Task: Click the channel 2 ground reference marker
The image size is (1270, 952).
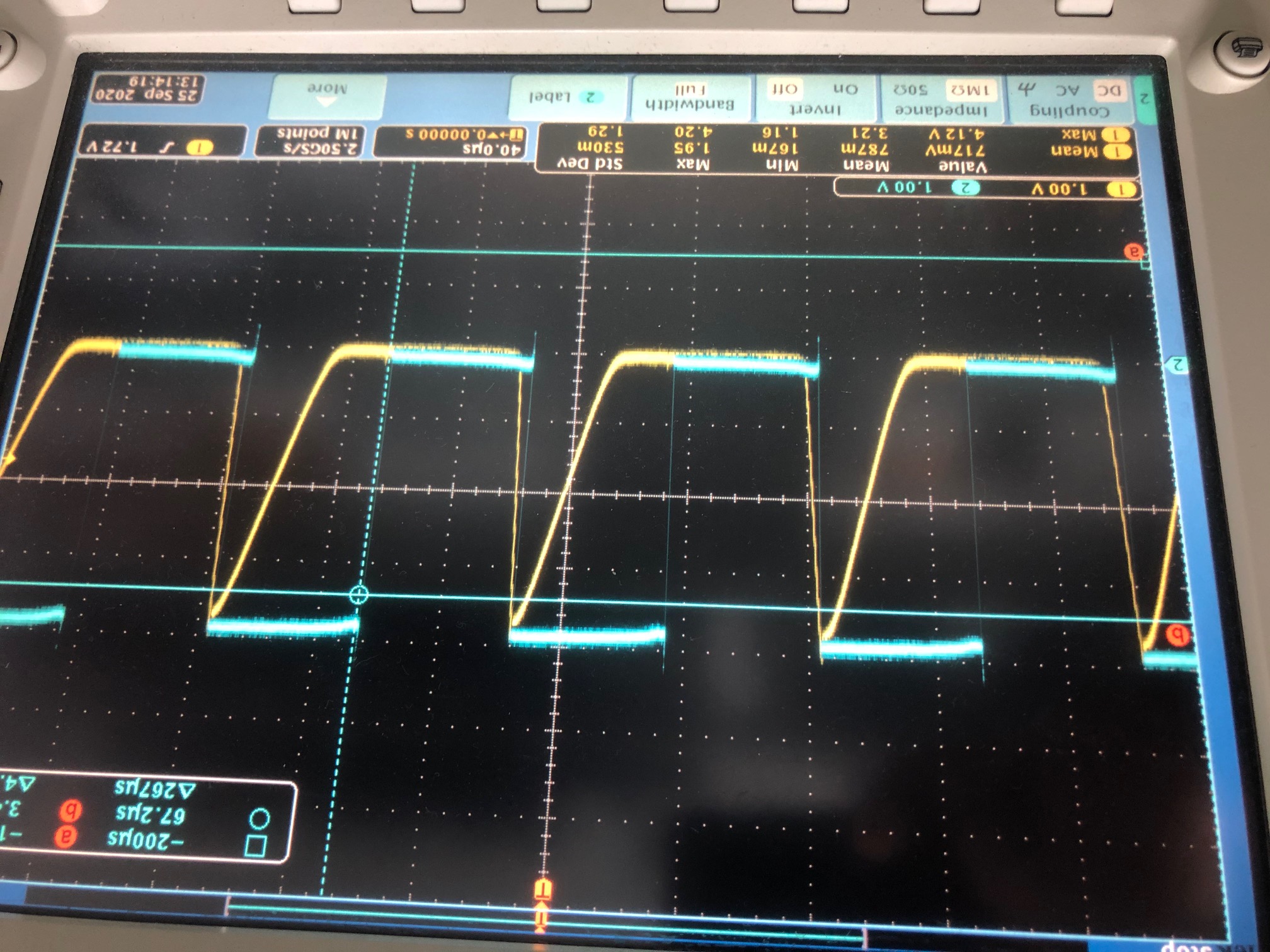Action: pos(1177,365)
